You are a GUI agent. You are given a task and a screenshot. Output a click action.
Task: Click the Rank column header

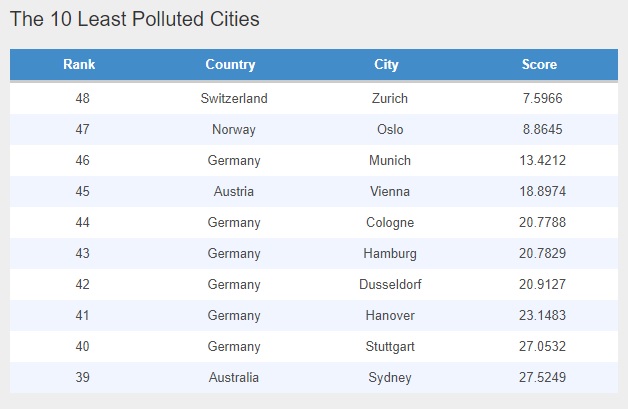[79, 65]
